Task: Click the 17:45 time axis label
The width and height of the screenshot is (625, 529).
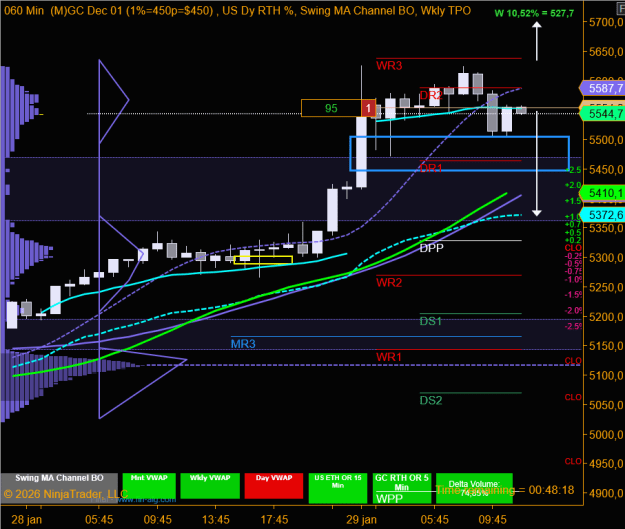Action: (x=274, y=520)
